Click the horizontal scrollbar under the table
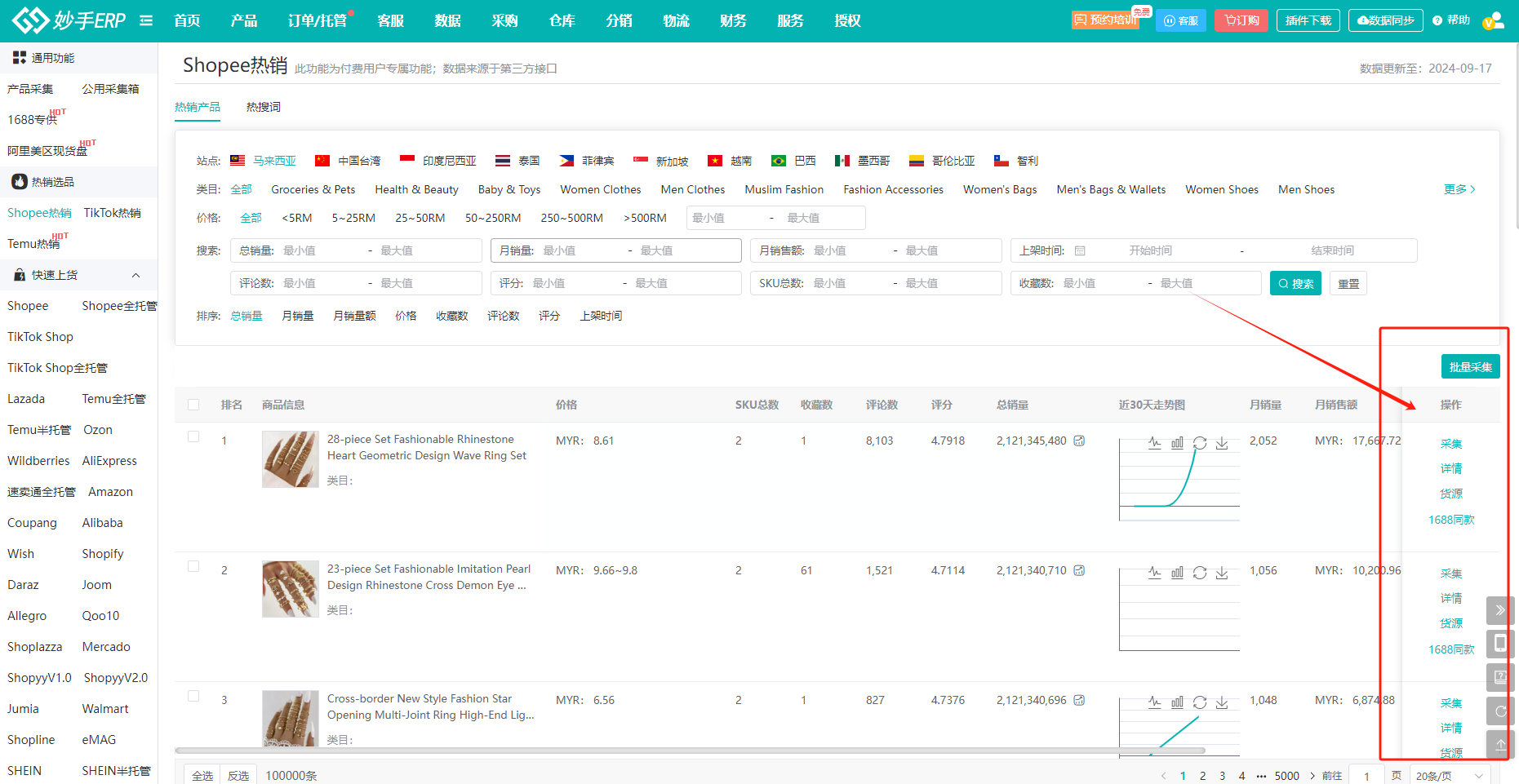 690,751
